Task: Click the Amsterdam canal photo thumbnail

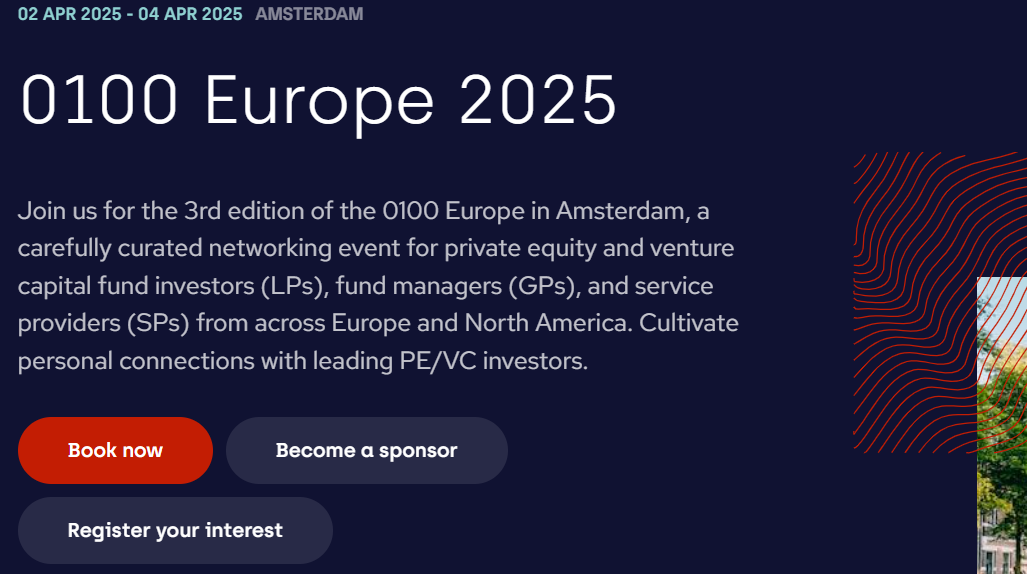Action: tap(1002, 426)
